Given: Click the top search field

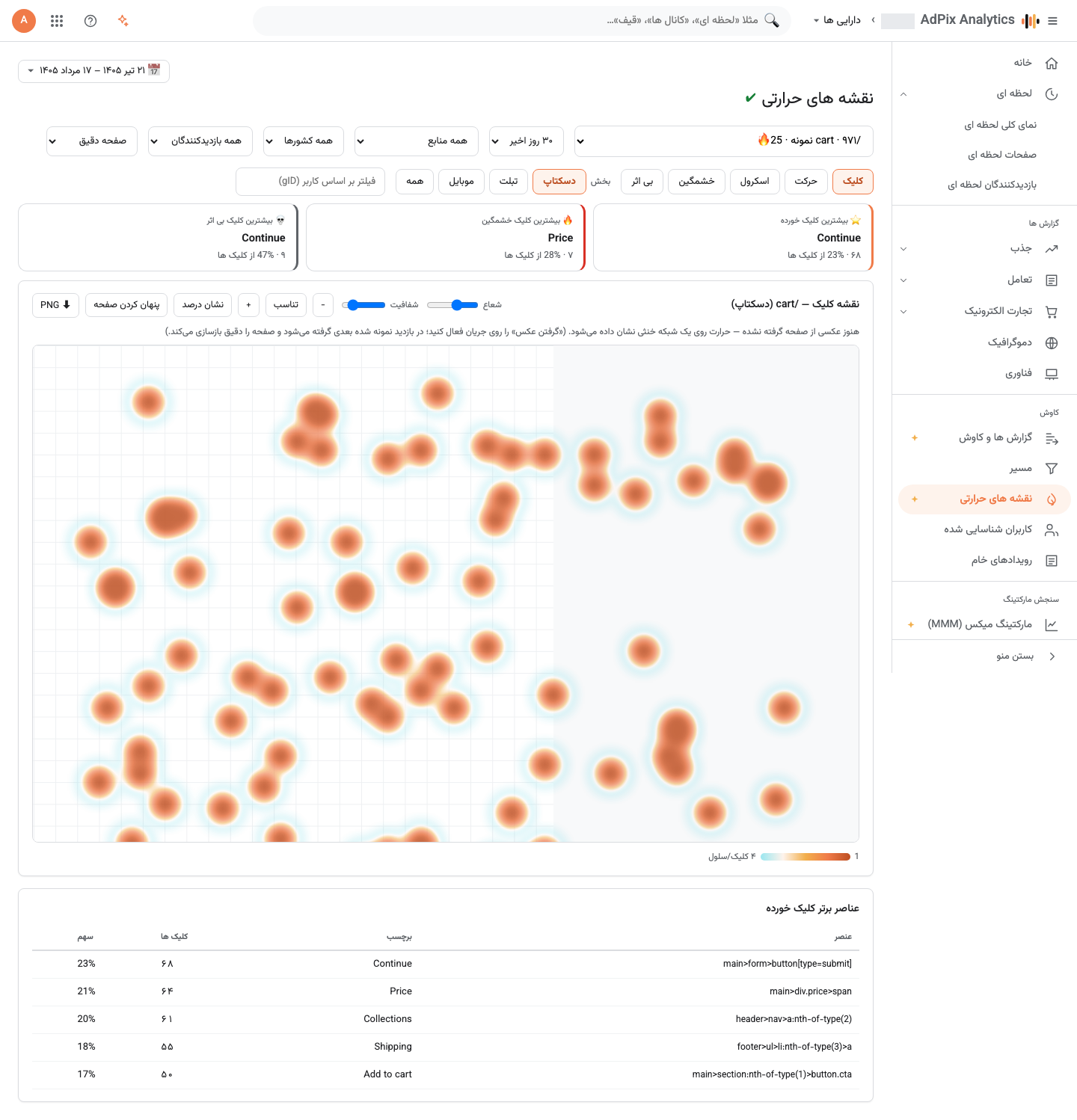Looking at the screenshot, I should [522, 21].
